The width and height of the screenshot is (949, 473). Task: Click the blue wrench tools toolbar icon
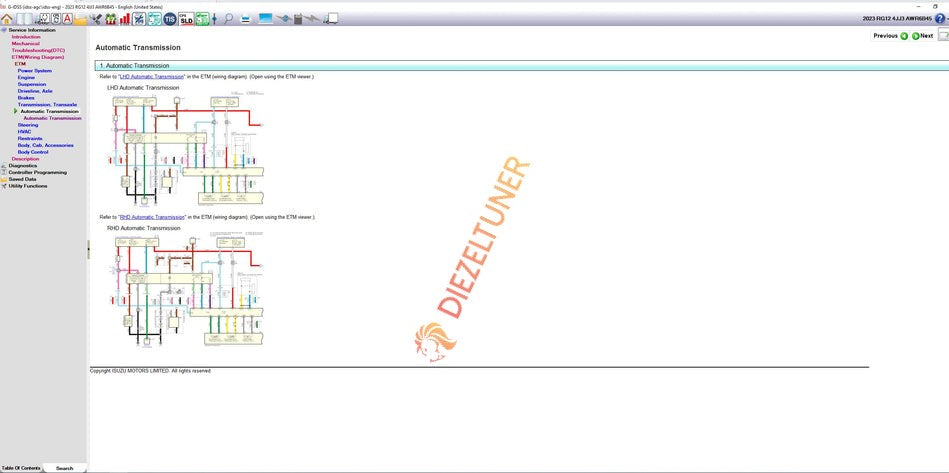tap(139, 19)
